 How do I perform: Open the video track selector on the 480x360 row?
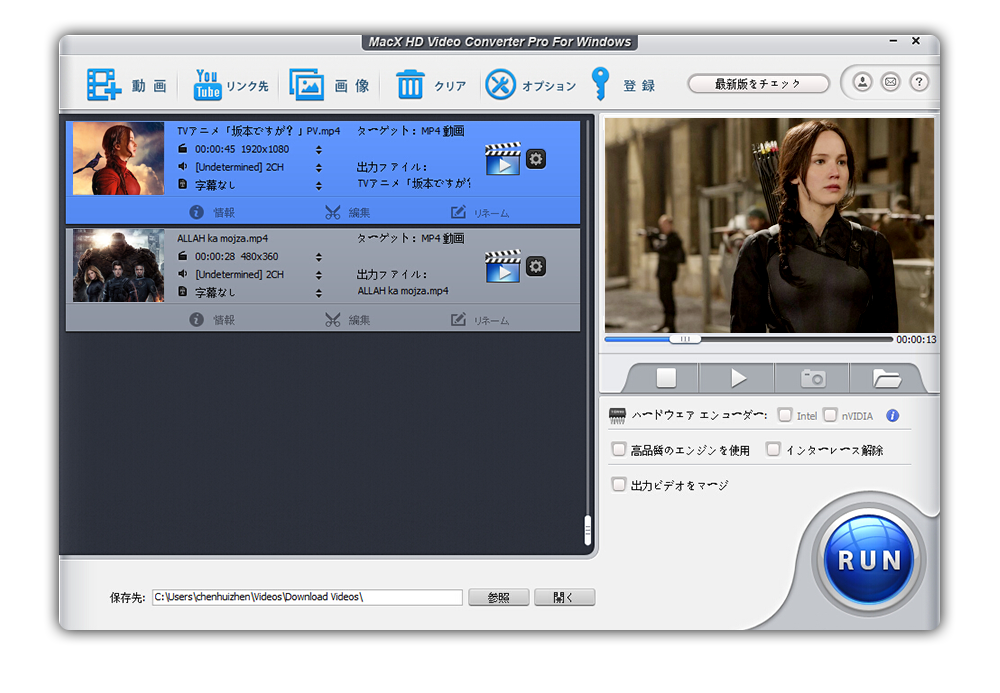[x=318, y=257]
